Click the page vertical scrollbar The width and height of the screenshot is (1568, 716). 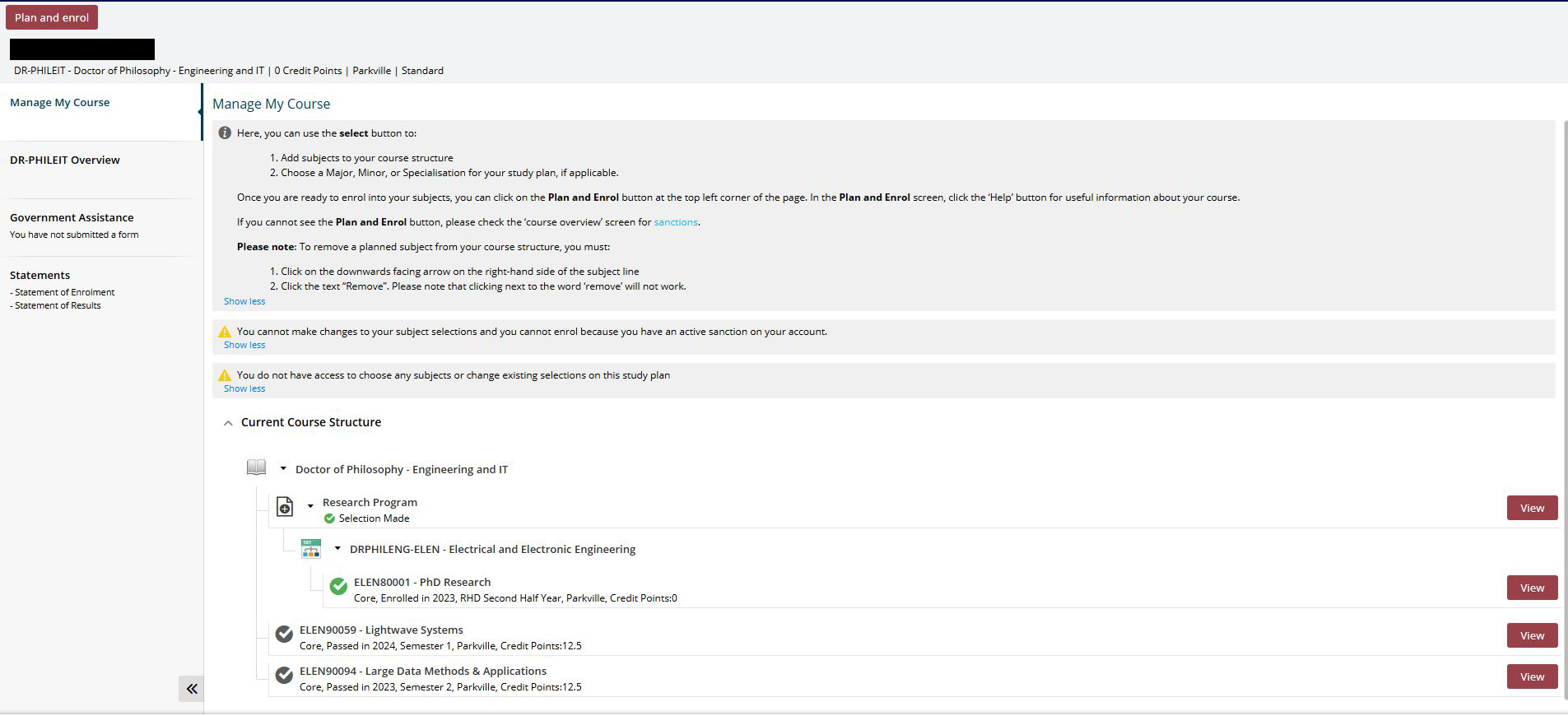[1565, 411]
